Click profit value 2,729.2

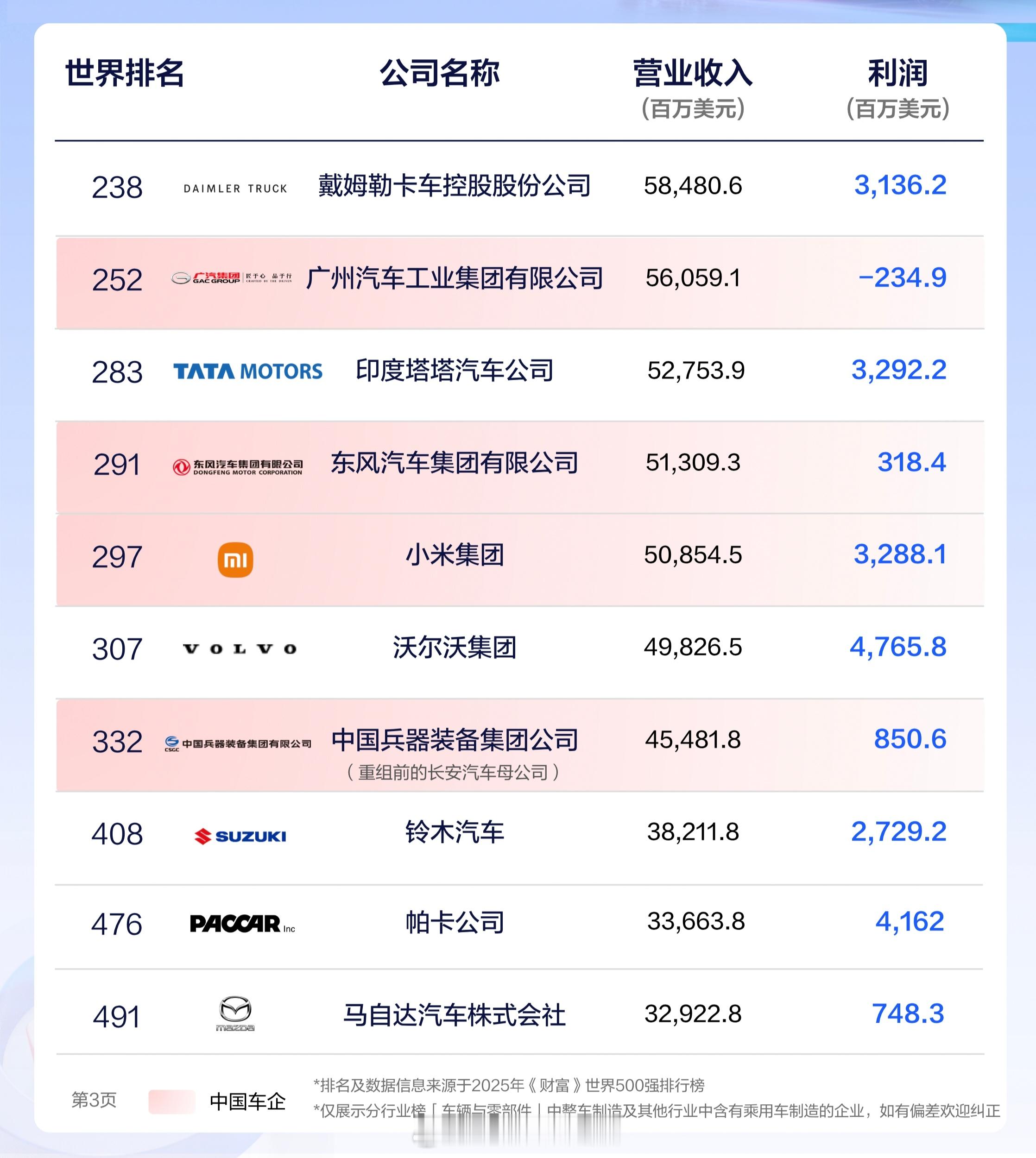pos(899,832)
